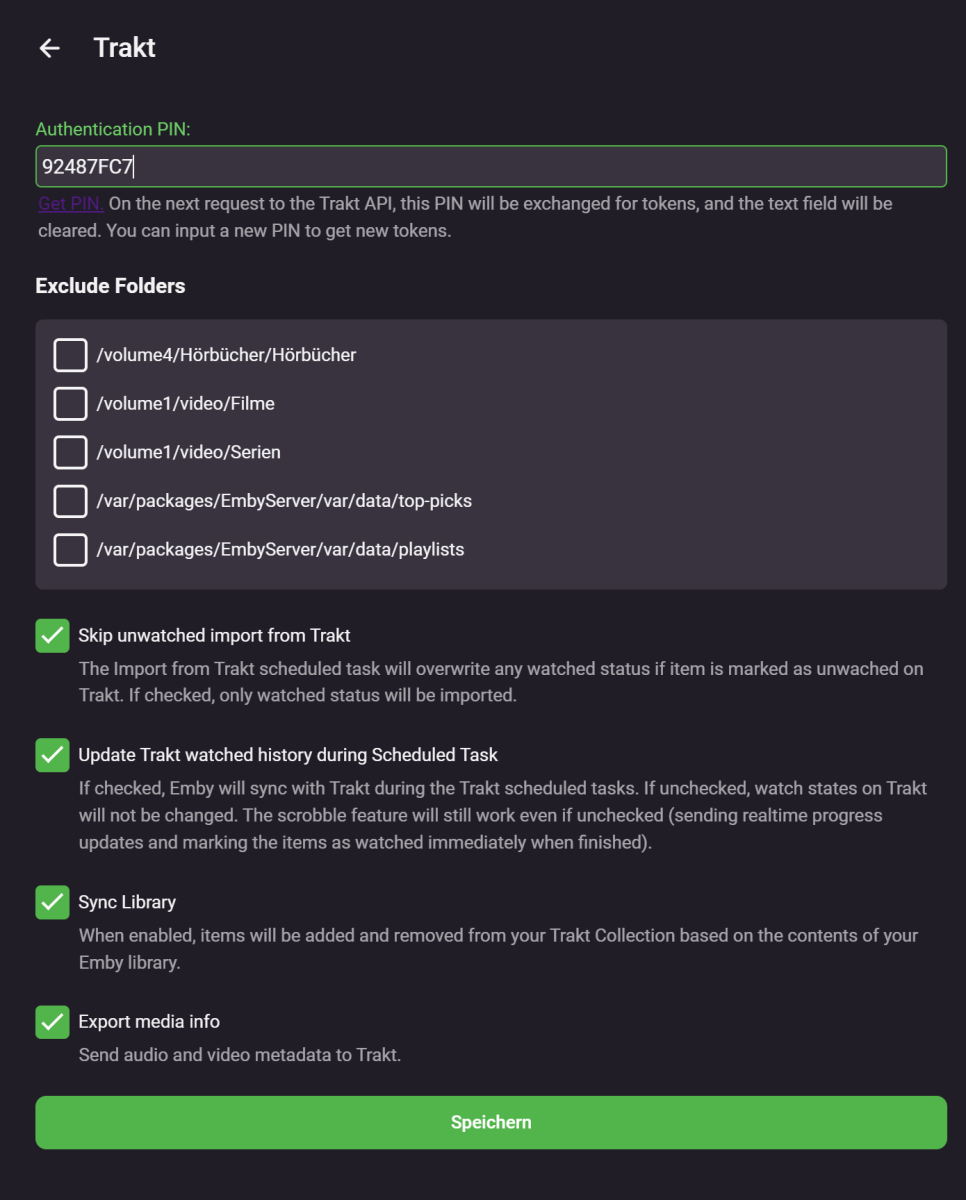Image resolution: width=966 pixels, height=1200 pixels.
Task: Open the Get PIN link
Action: pos(70,204)
